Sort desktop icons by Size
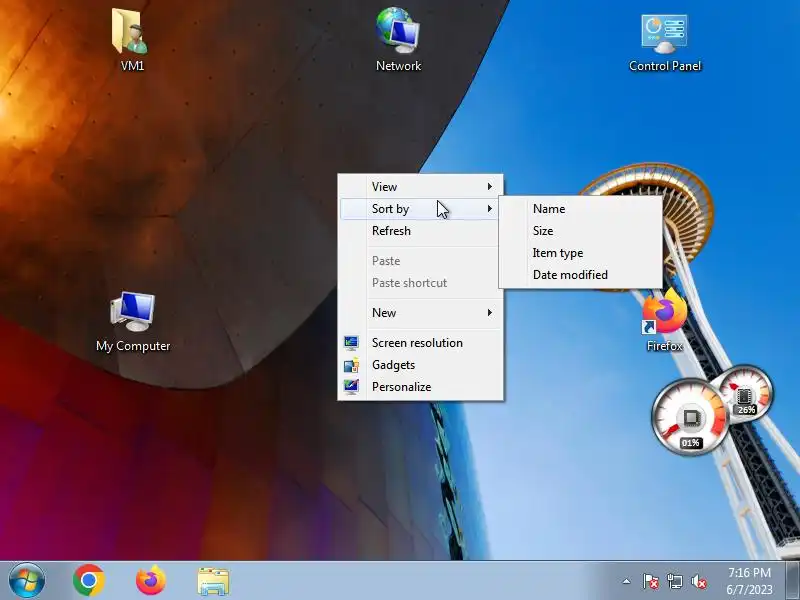This screenshot has width=800, height=600. click(x=581, y=231)
